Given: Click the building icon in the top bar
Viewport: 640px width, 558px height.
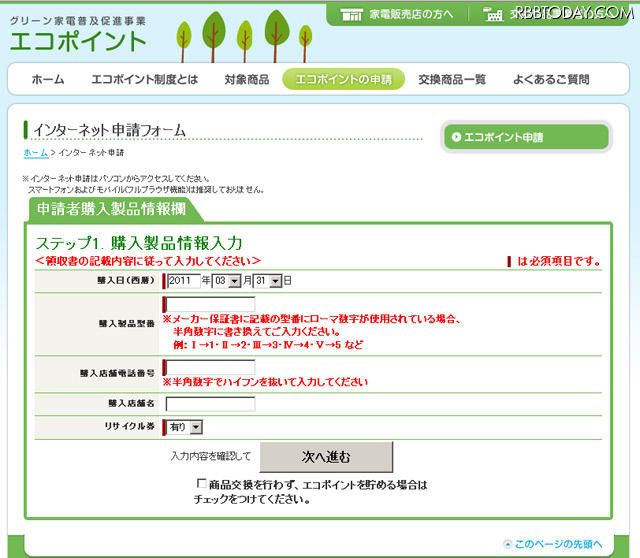Looking at the screenshot, I should pos(493,15).
